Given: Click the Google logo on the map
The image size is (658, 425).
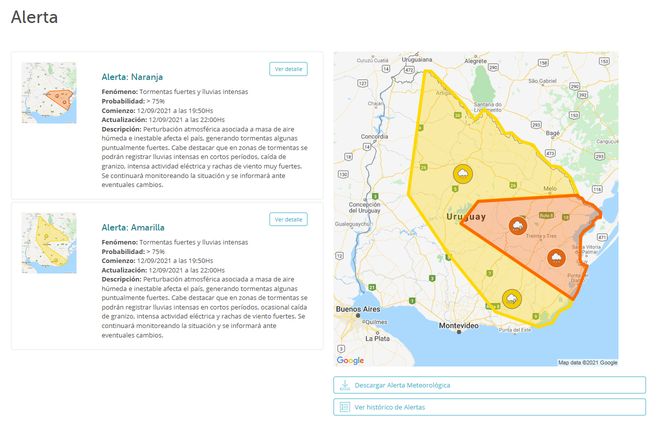Looking at the screenshot, I should 350,360.
